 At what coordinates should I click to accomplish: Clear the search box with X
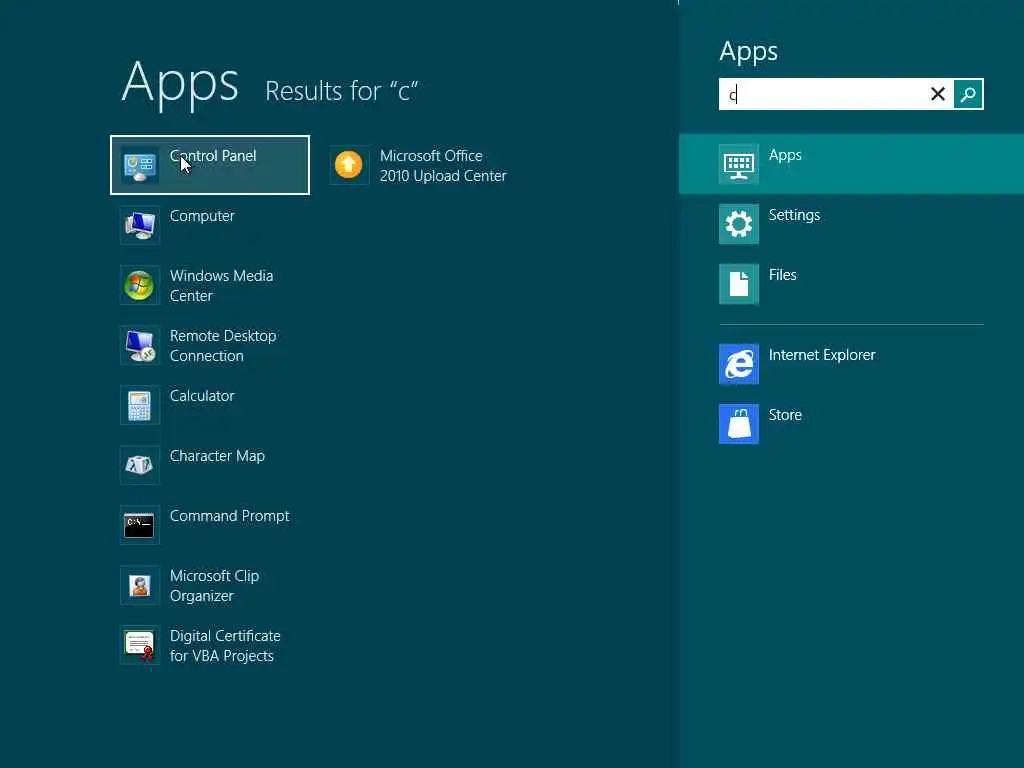938,94
